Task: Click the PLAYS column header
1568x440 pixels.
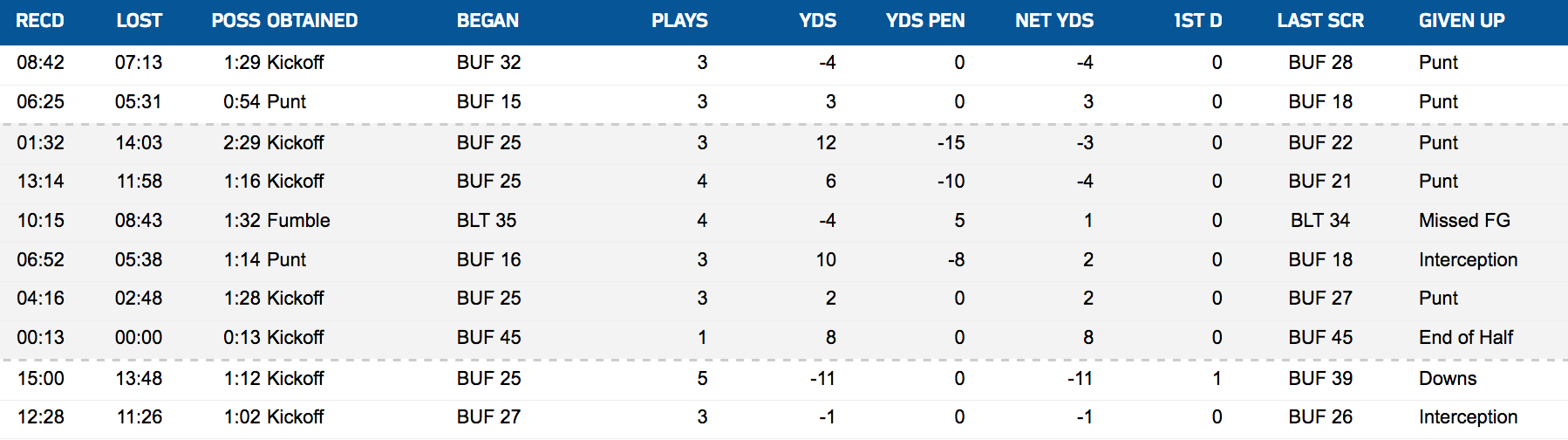Action: coord(679,21)
